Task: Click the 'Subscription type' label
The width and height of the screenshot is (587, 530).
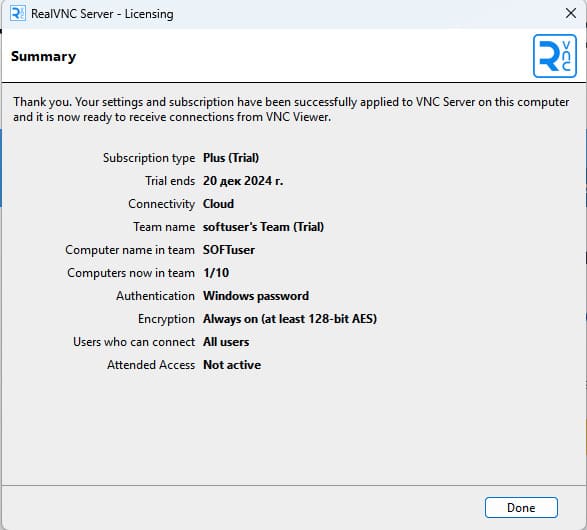Action: 149,158
